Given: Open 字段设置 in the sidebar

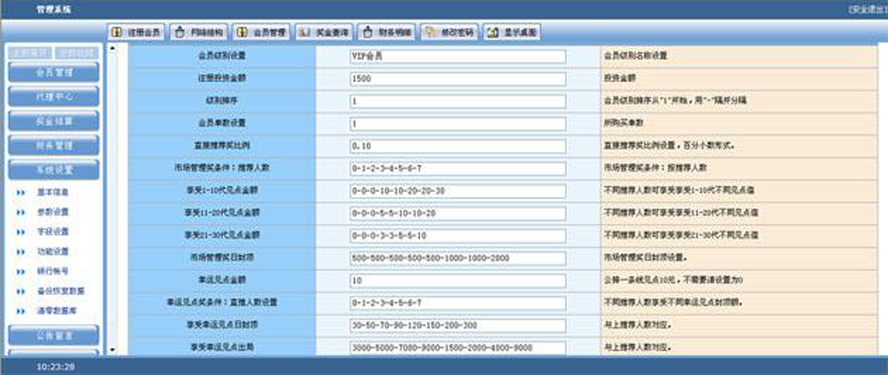Looking at the screenshot, I should [x=53, y=232].
